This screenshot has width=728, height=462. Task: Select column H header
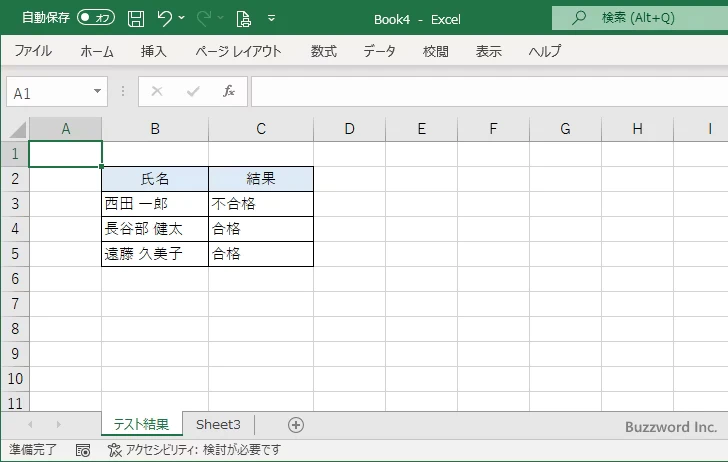(x=637, y=129)
